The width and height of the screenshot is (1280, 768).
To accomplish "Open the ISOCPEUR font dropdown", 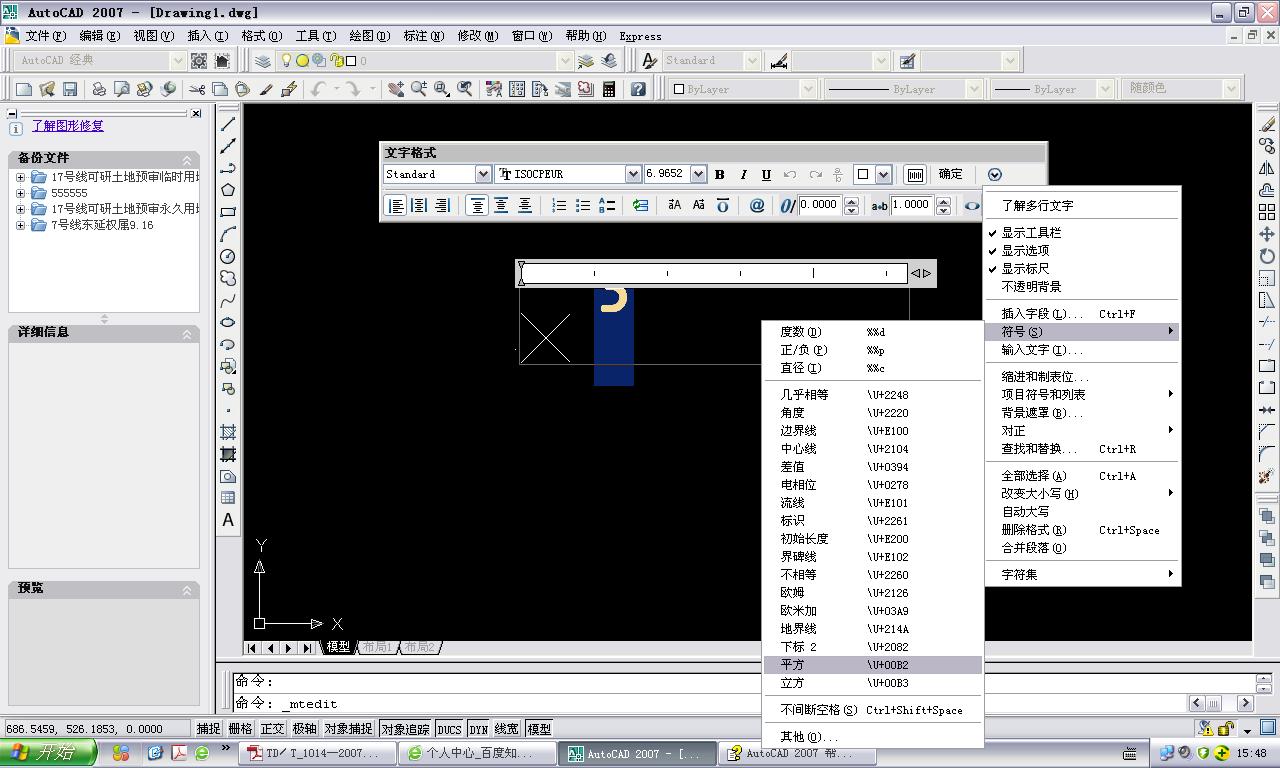I will tap(632, 174).
